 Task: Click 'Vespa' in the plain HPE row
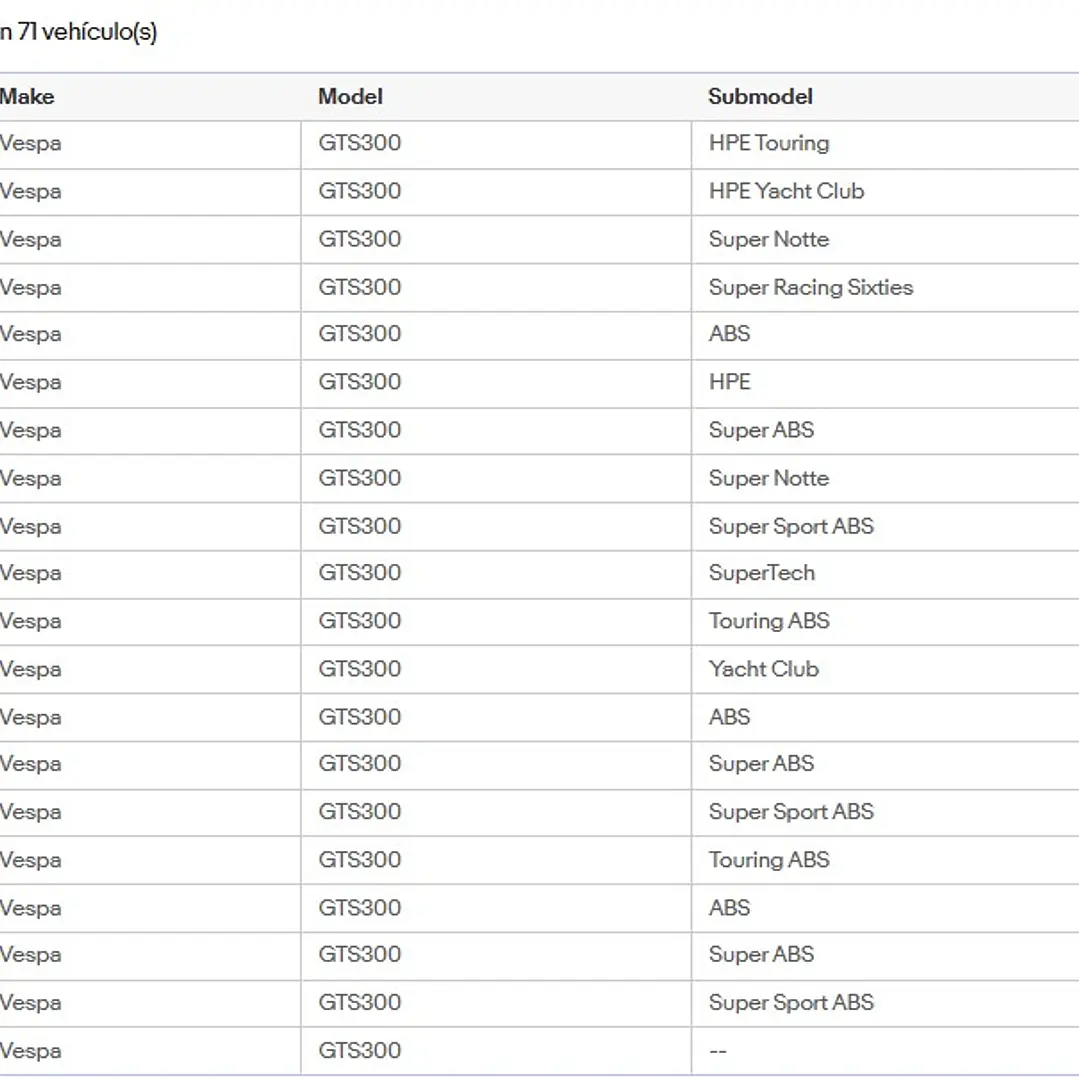pyautogui.click(x=30, y=383)
